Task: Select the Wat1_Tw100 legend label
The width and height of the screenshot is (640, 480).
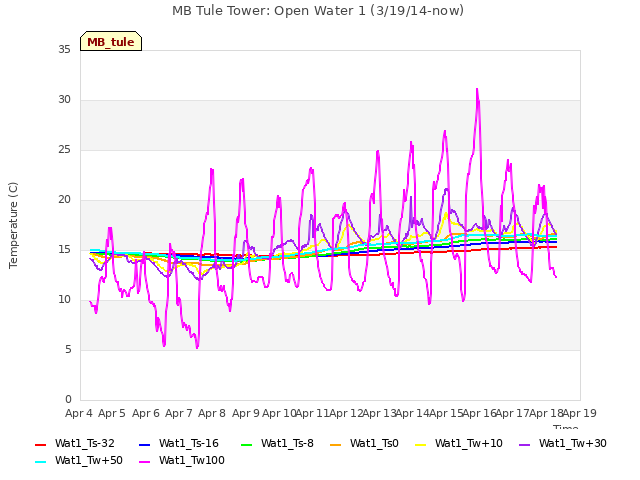Action: (x=192, y=461)
